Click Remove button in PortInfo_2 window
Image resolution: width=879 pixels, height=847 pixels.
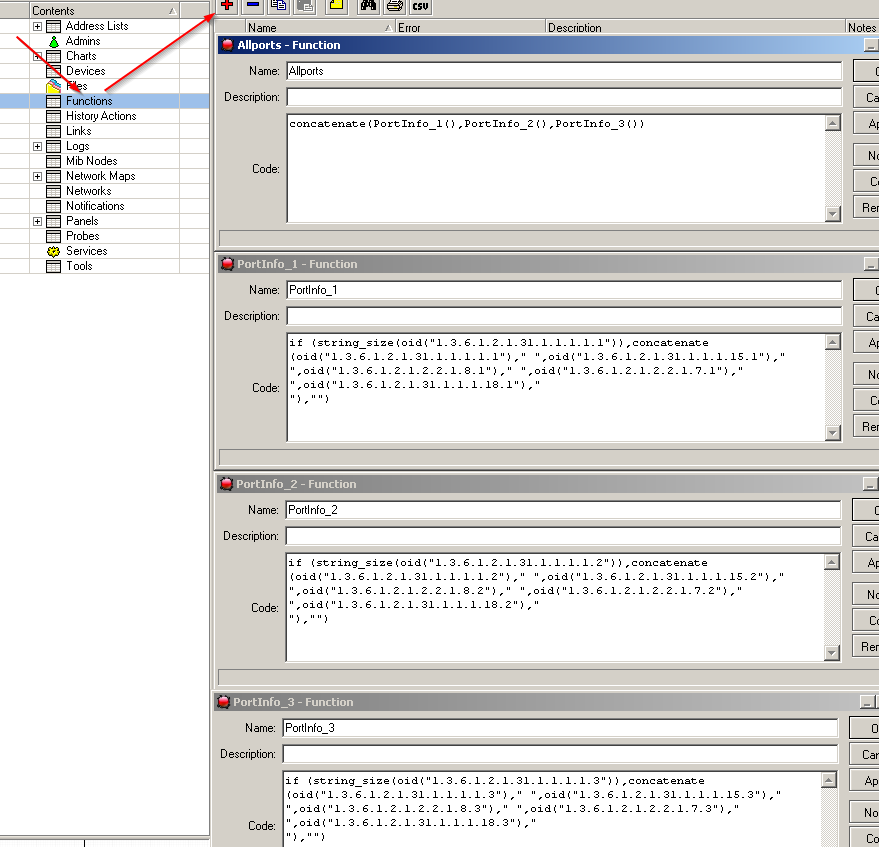(x=866, y=647)
